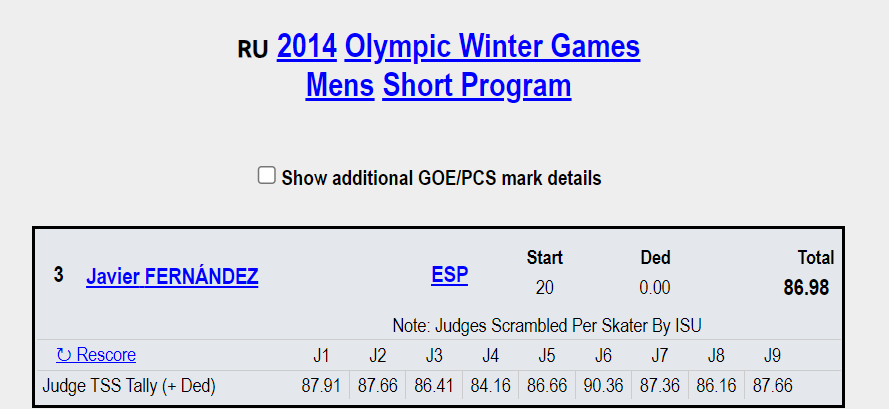Click the 2014 year link
Viewport: 889px width, 409px height.
(x=306, y=47)
